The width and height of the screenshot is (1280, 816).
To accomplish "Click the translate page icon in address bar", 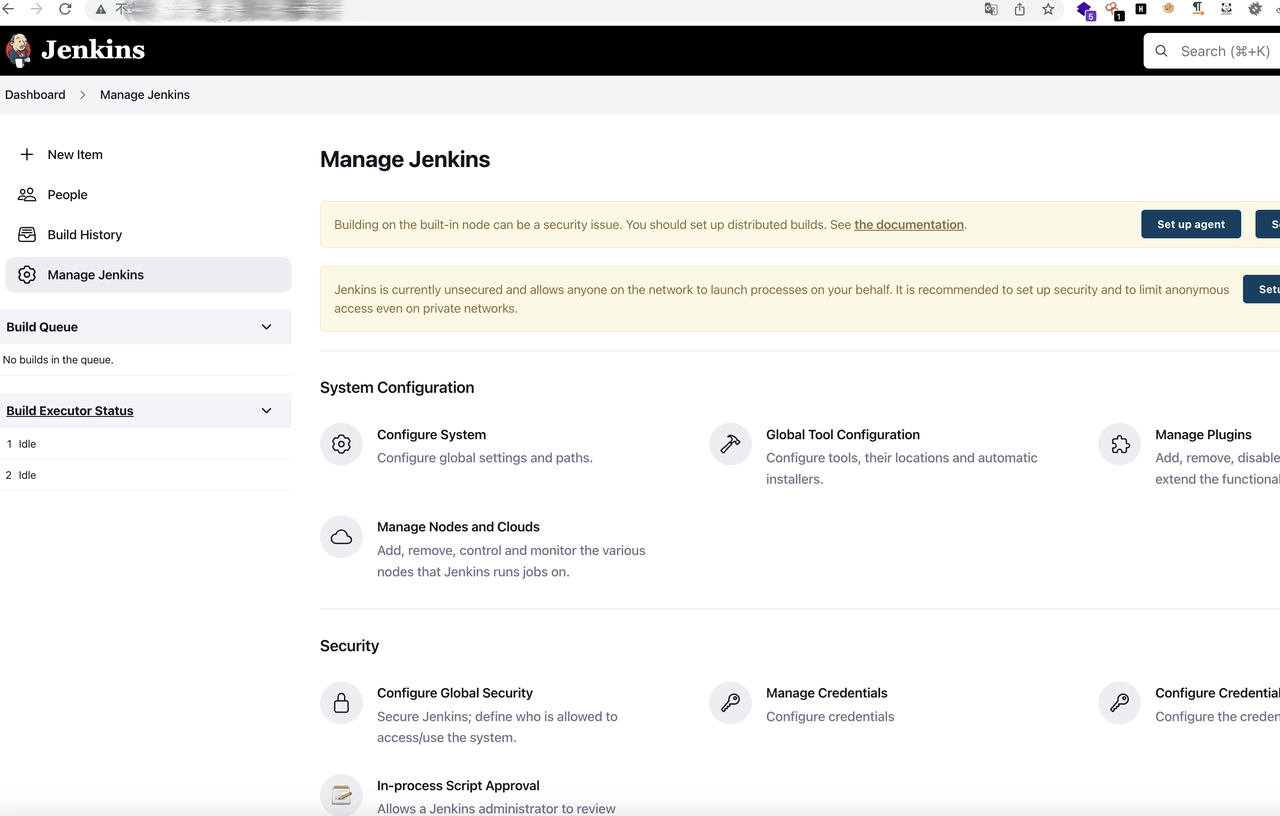I will click(x=991, y=9).
